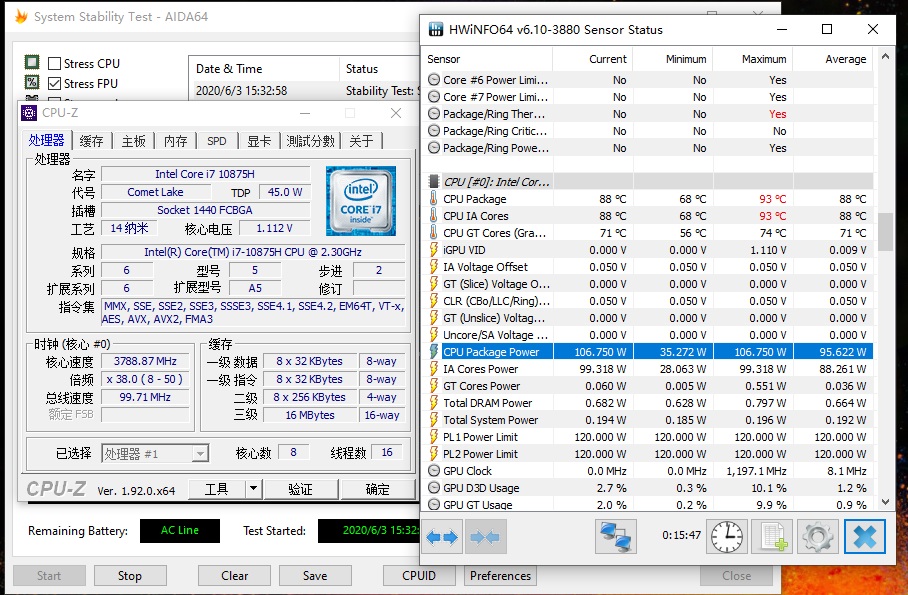Click the blue X close sensors icon
908x595 pixels.
pyautogui.click(x=865, y=537)
